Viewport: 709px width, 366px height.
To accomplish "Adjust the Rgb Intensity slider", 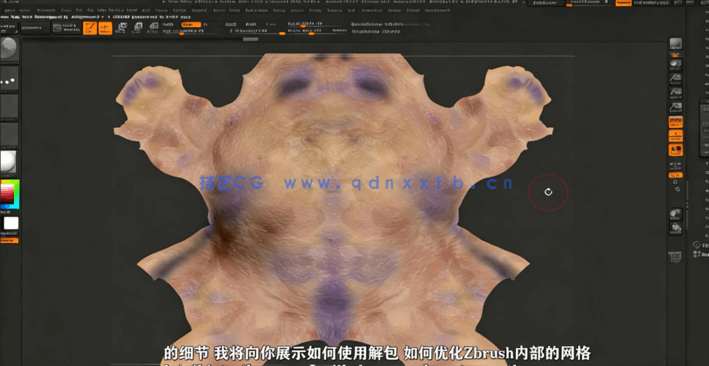I will tap(184, 31).
